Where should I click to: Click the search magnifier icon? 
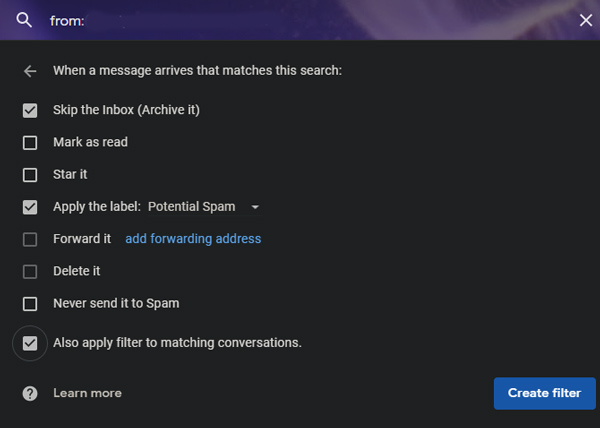(24, 20)
